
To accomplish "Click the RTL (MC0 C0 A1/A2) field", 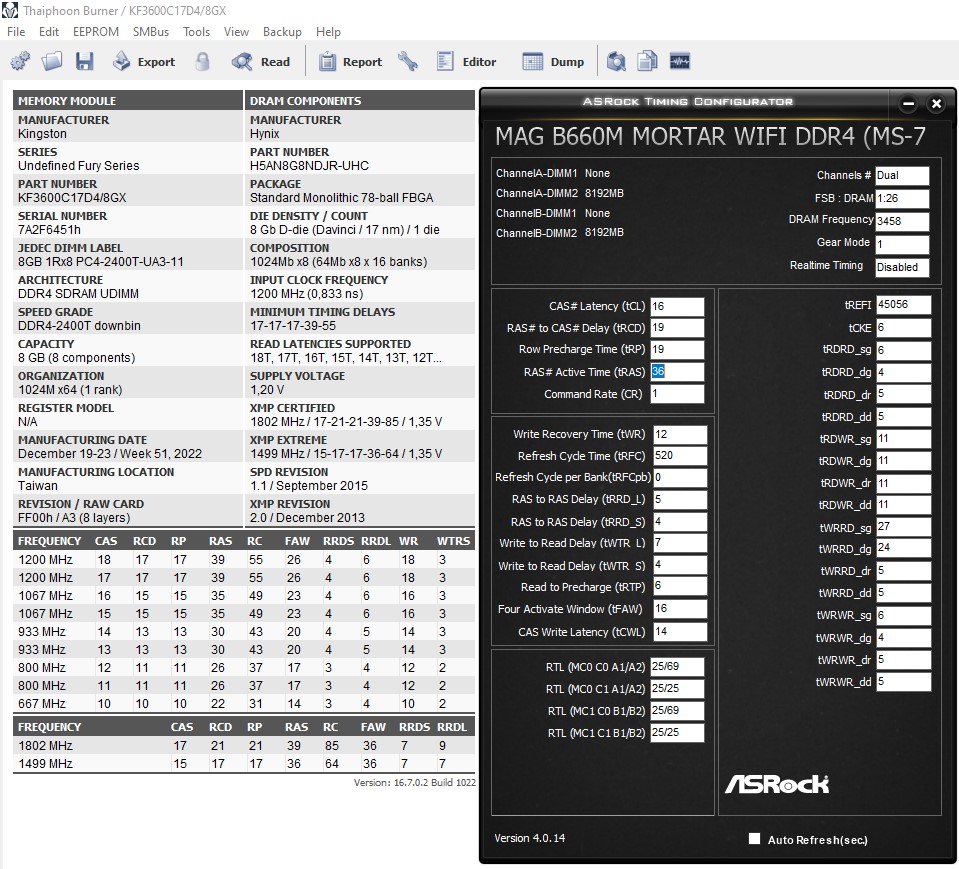I will pos(677,667).
